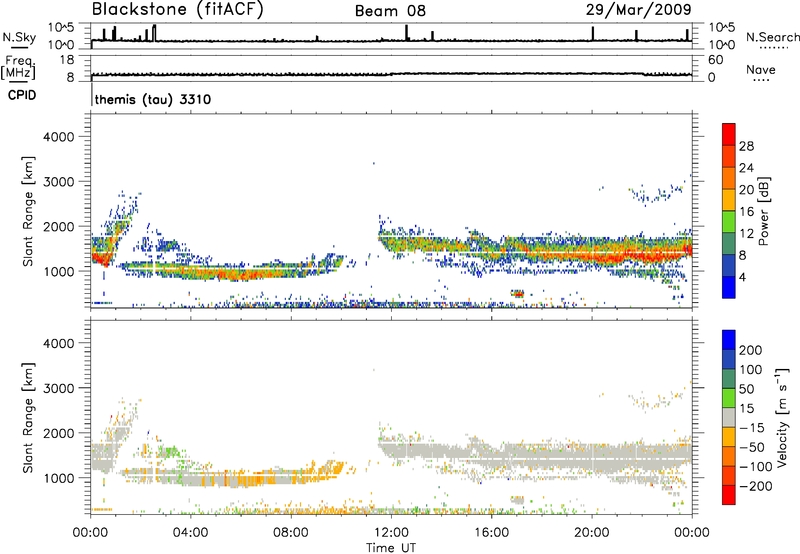Click the -200 label on Velocity color bar
This screenshot has width=800, height=554.
756,486
